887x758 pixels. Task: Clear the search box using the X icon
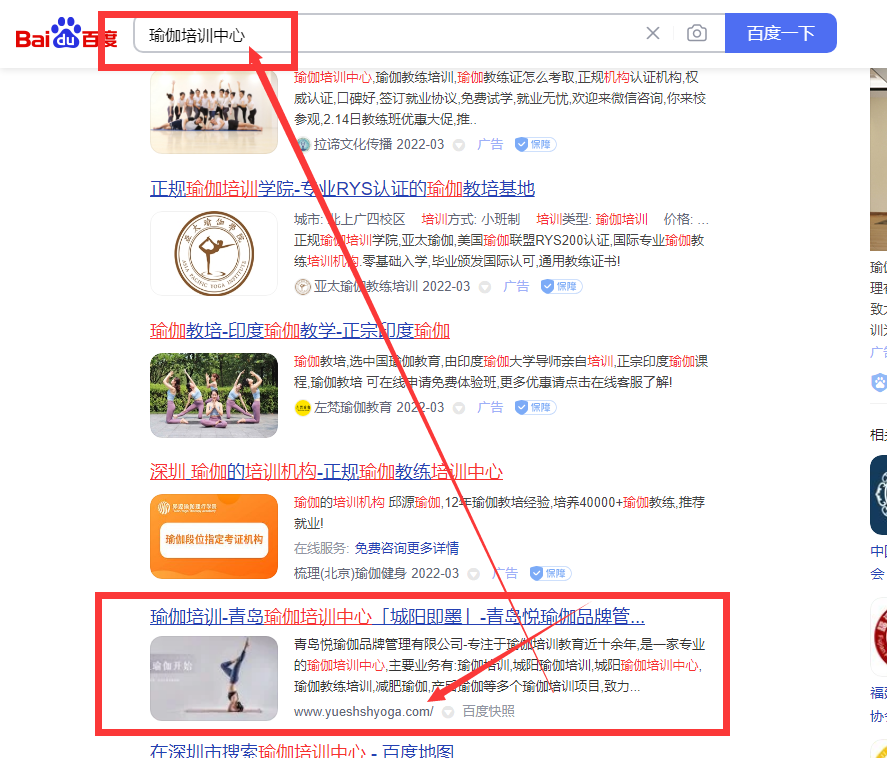point(653,33)
